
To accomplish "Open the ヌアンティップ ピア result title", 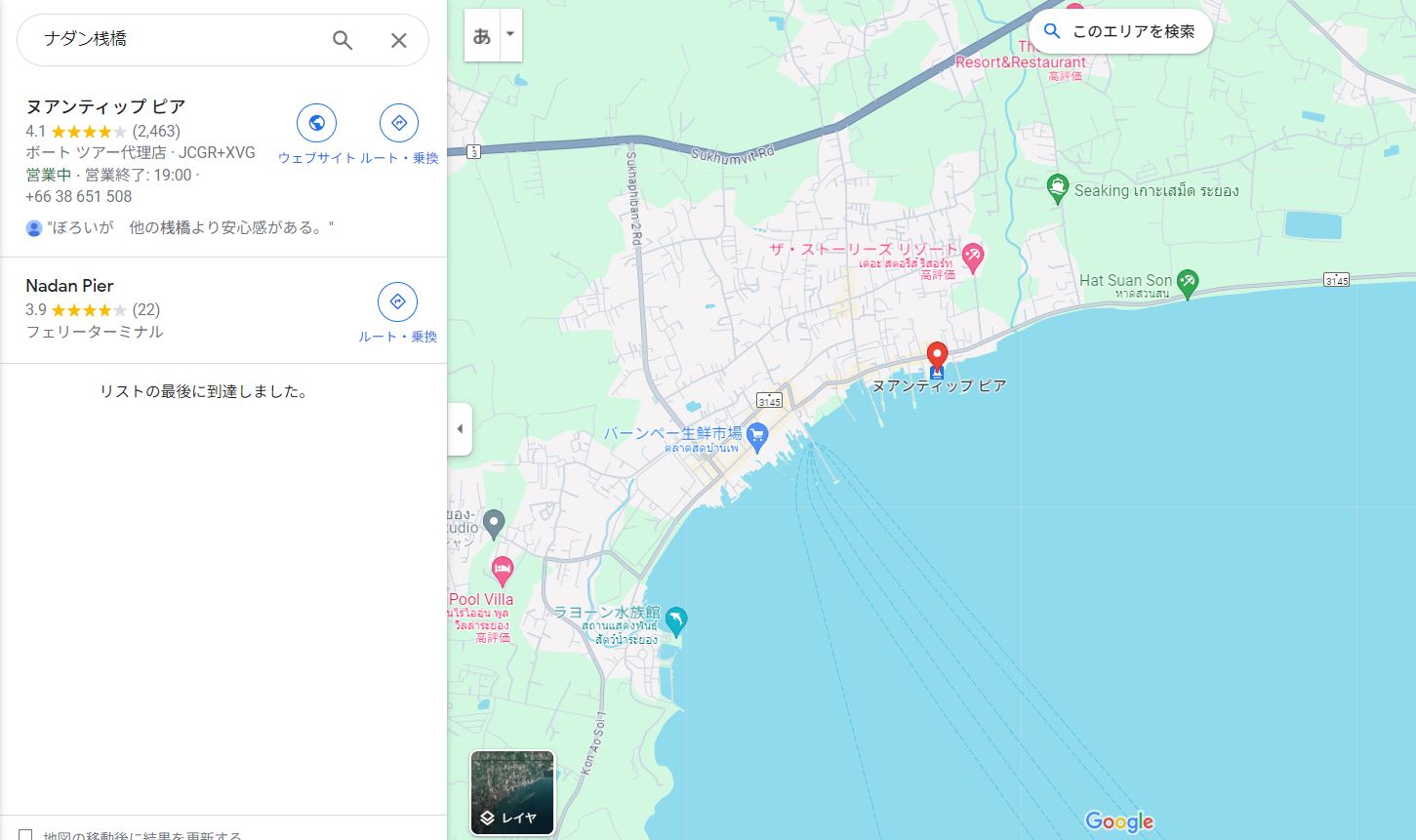I will pyautogui.click(x=105, y=106).
